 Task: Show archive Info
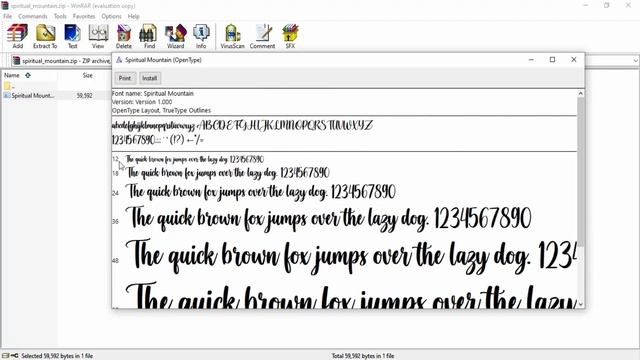pos(201,36)
